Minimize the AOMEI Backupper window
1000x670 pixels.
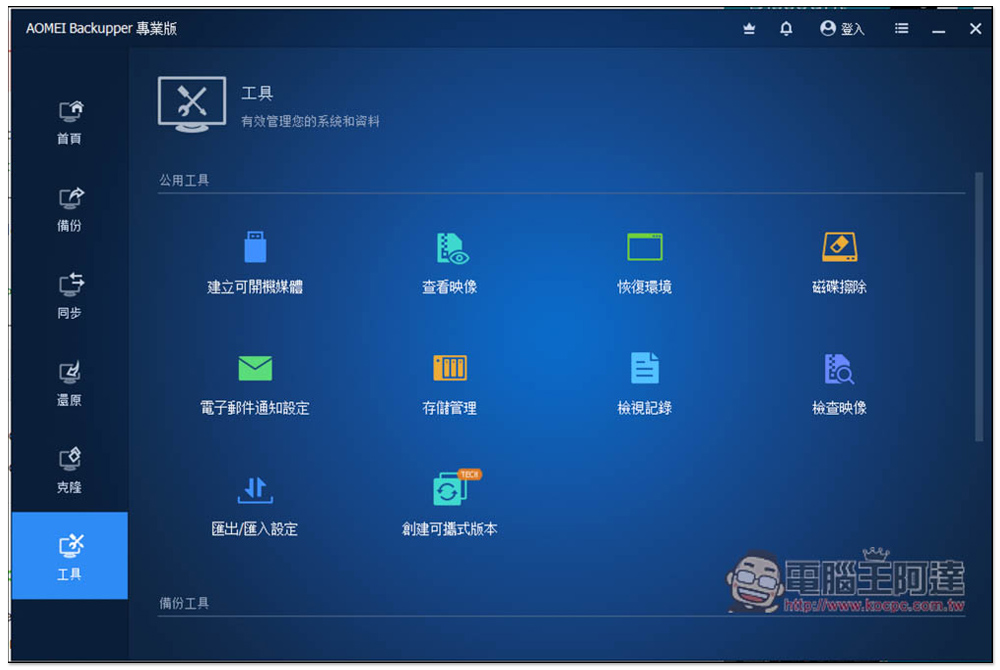938,29
